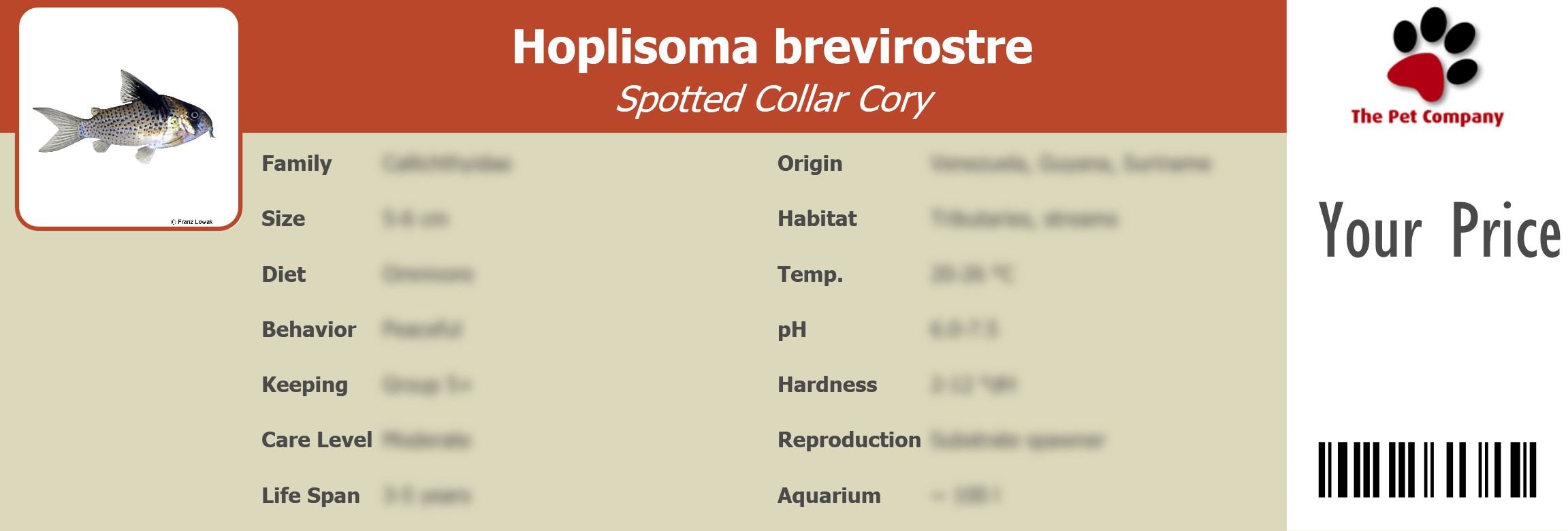Select the Behavior label

[x=308, y=329]
